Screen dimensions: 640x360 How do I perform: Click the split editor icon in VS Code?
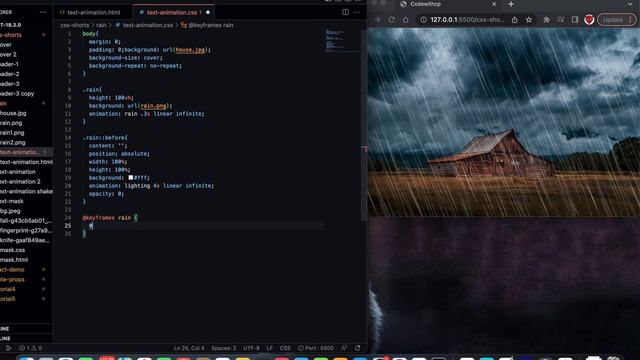click(345, 12)
